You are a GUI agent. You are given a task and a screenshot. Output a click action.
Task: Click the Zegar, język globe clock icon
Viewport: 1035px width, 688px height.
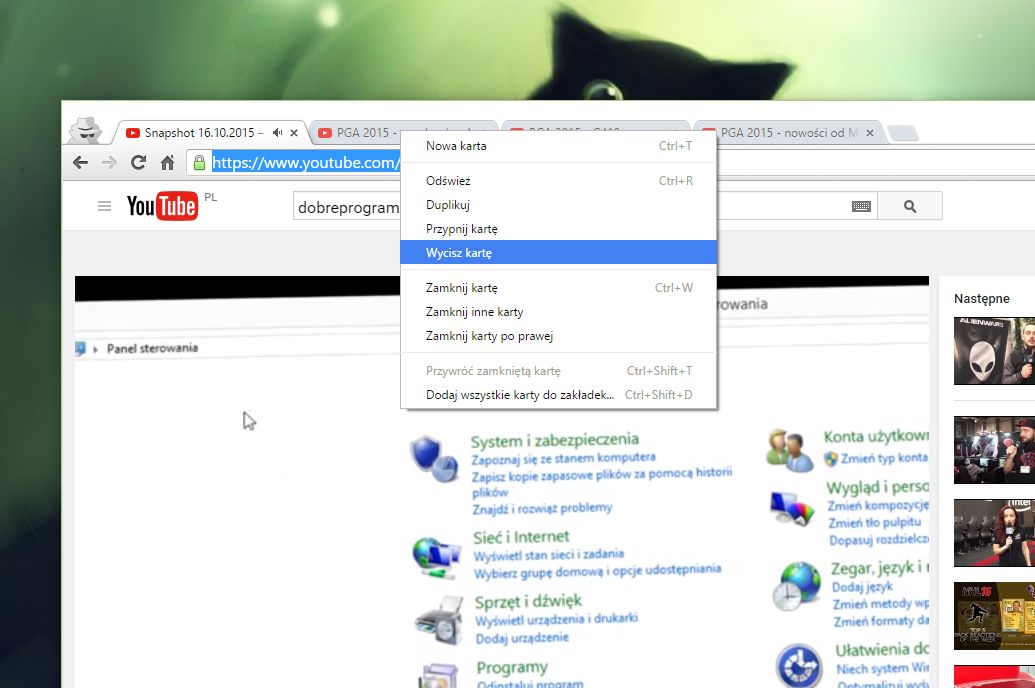click(x=797, y=586)
